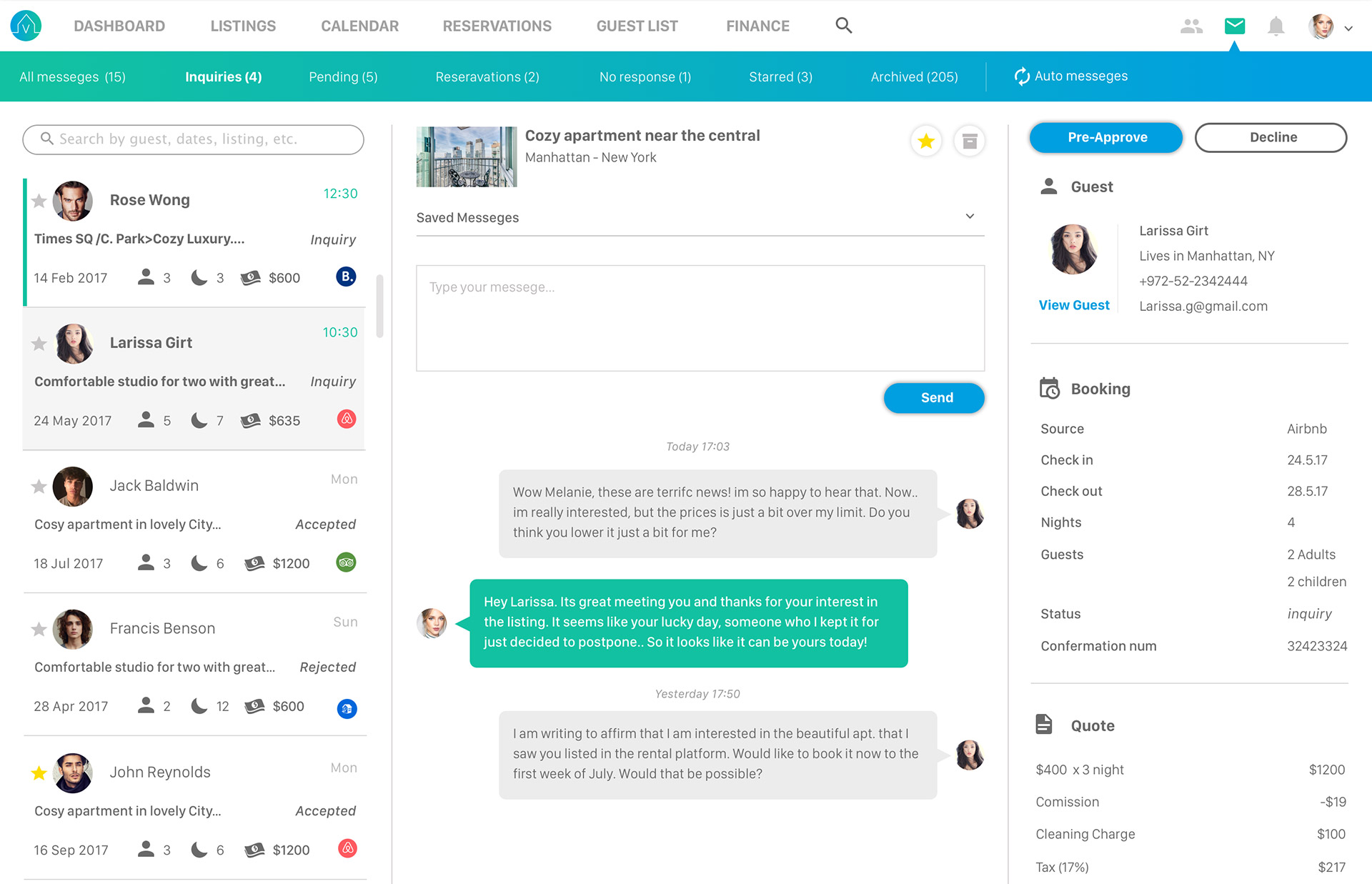Click the Airbnb source badge on Larissa Girt
The width and height of the screenshot is (1372, 884).
pos(347,419)
